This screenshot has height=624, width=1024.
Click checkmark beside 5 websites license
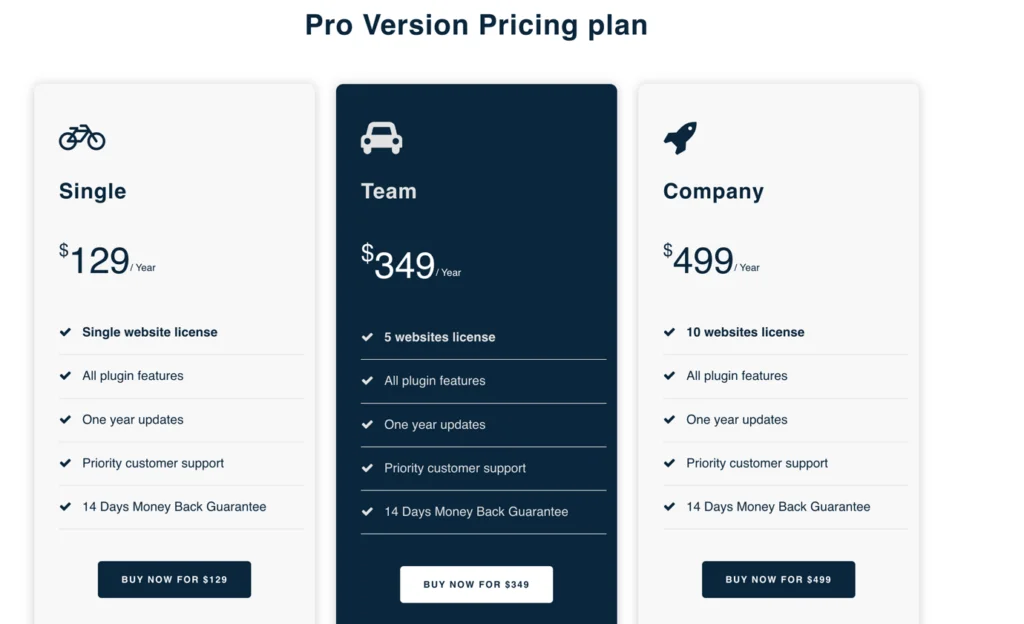[367, 337]
